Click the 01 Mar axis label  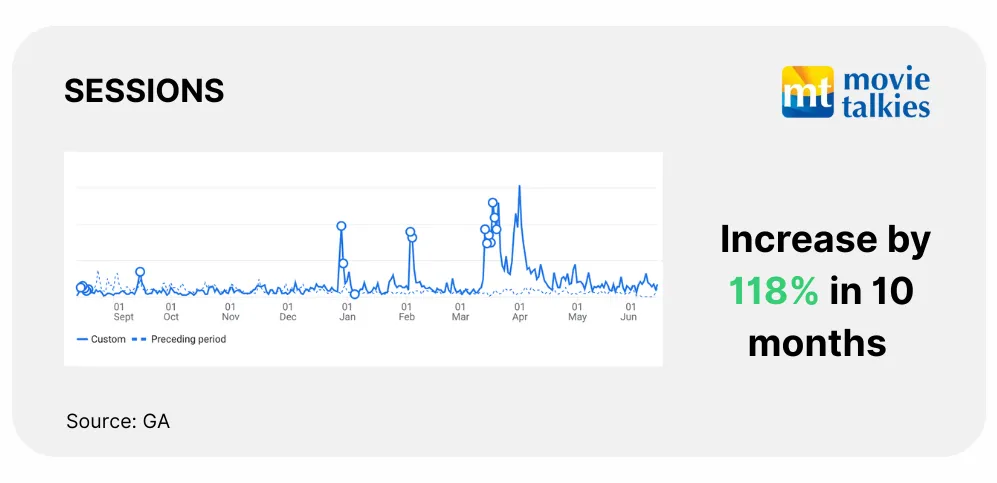coord(460,312)
